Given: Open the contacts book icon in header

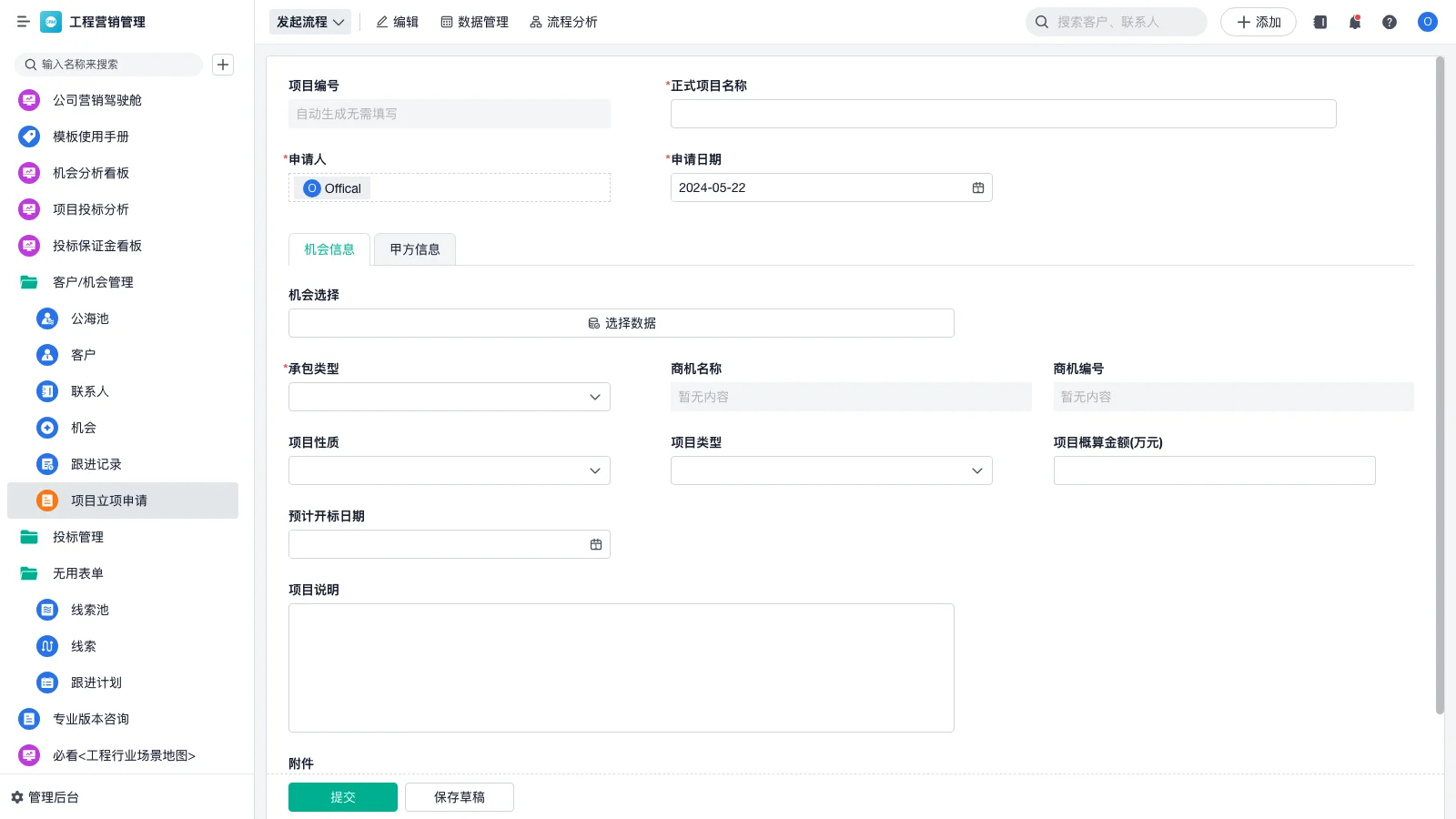Looking at the screenshot, I should pyautogui.click(x=1320, y=22).
